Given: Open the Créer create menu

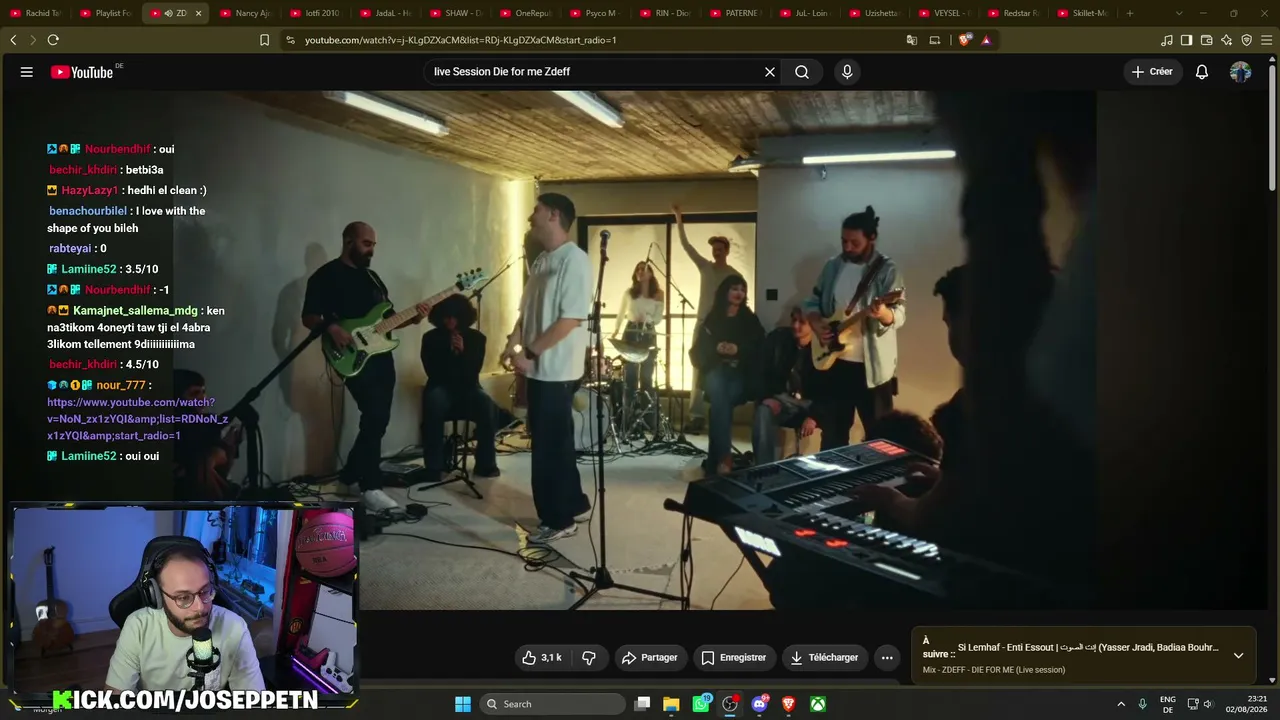Looking at the screenshot, I should tap(1152, 72).
